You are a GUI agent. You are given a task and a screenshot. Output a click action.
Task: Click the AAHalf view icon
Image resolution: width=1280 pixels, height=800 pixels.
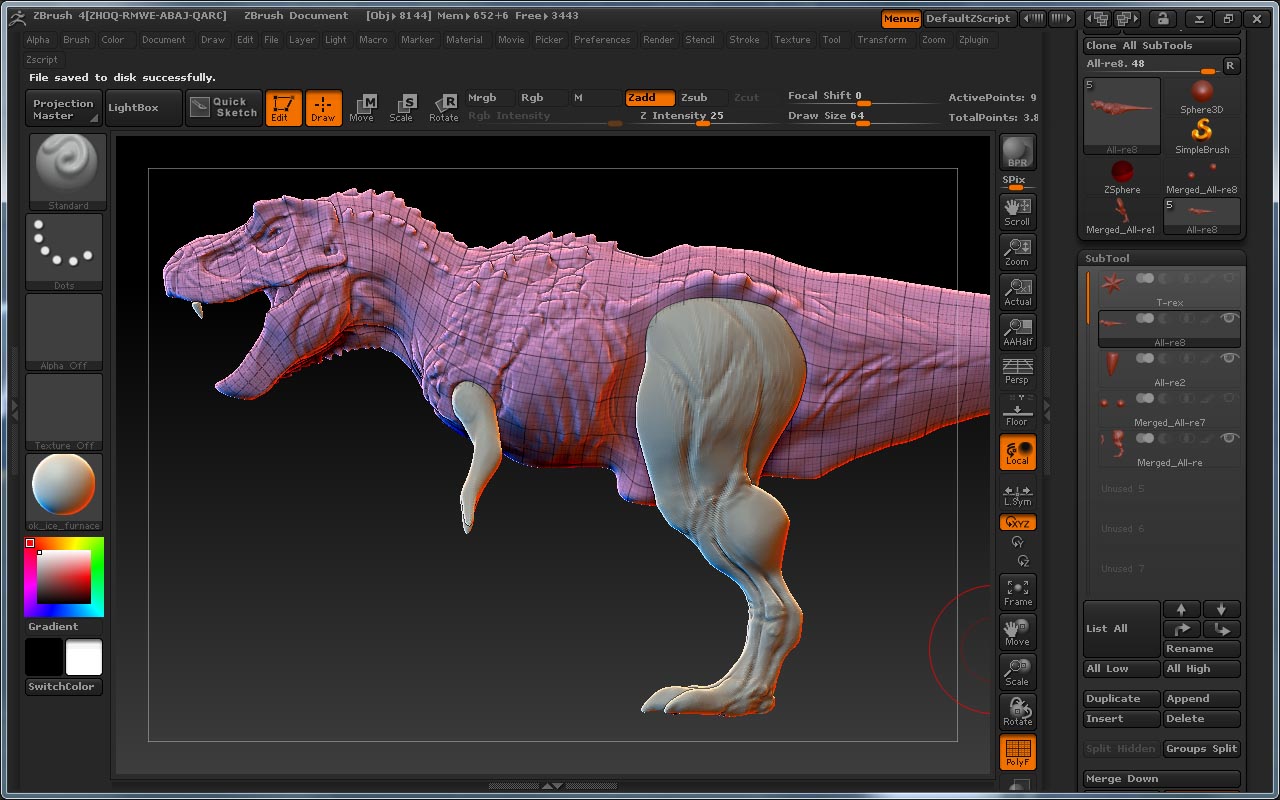coord(1017,331)
